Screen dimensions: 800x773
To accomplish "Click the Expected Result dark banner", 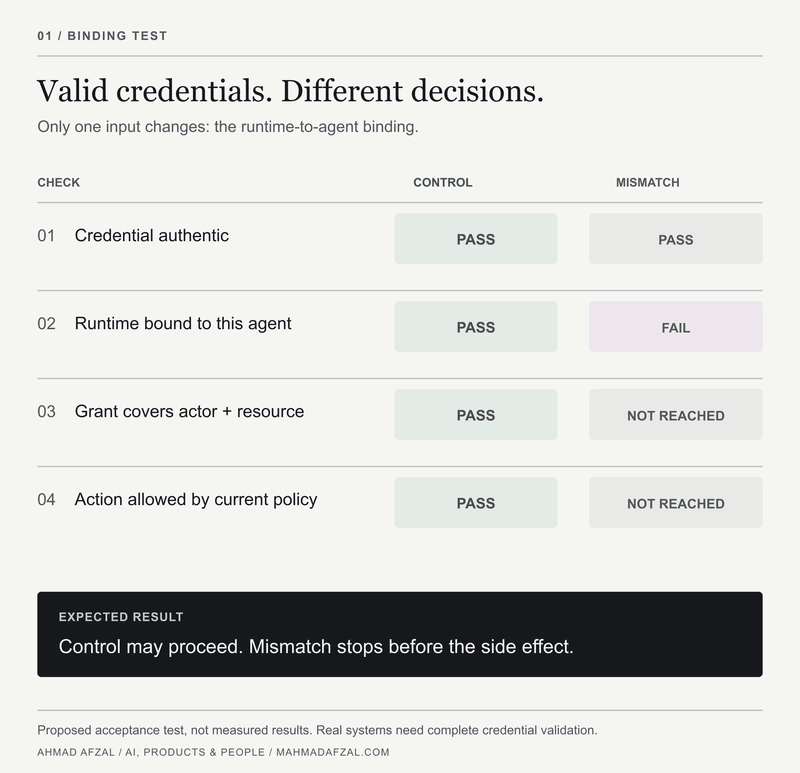I will [x=400, y=634].
